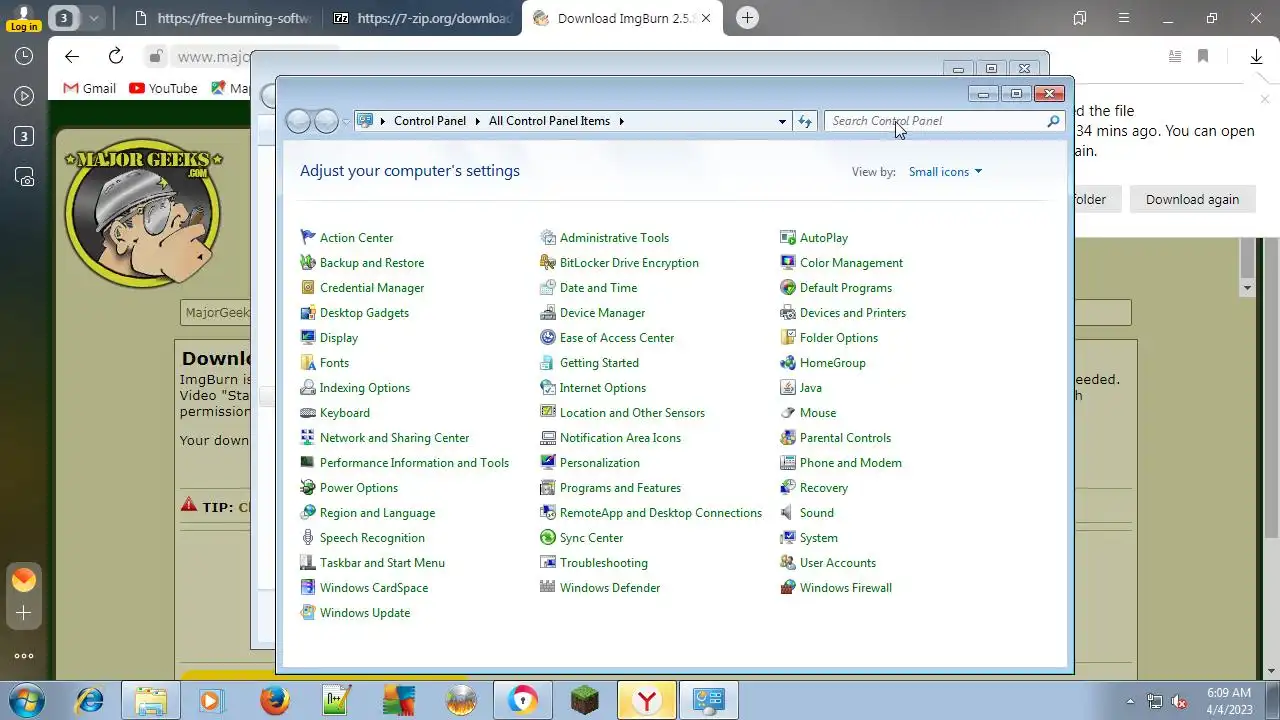Open the Personalization link
The image size is (1280, 720).
(600, 463)
